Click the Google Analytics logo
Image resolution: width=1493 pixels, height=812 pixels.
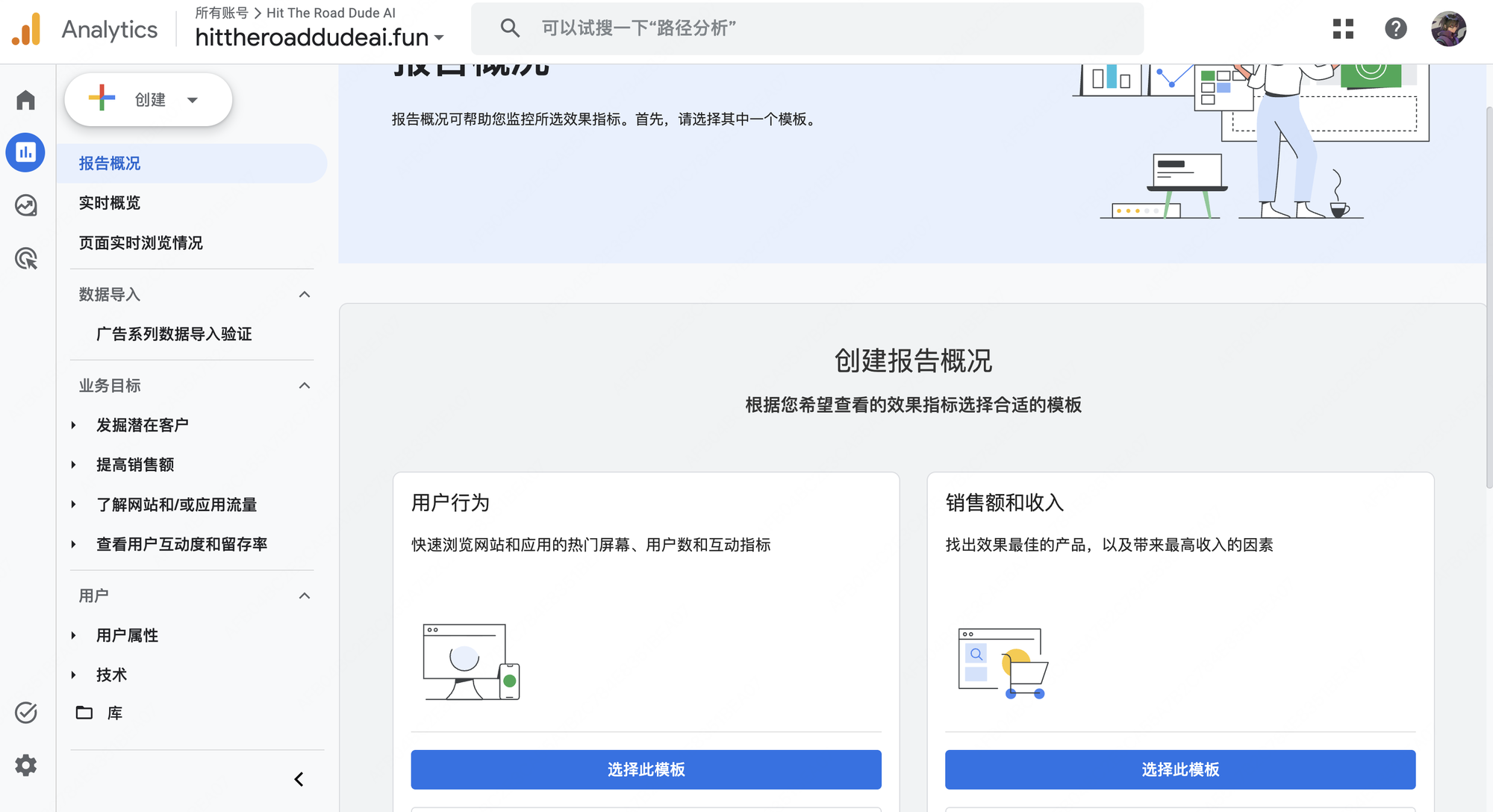[26, 30]
